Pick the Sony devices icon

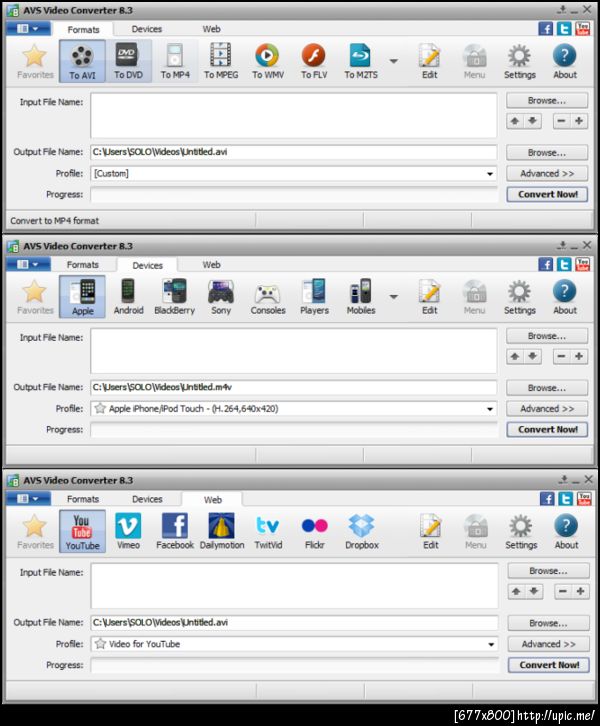[221, 297]
